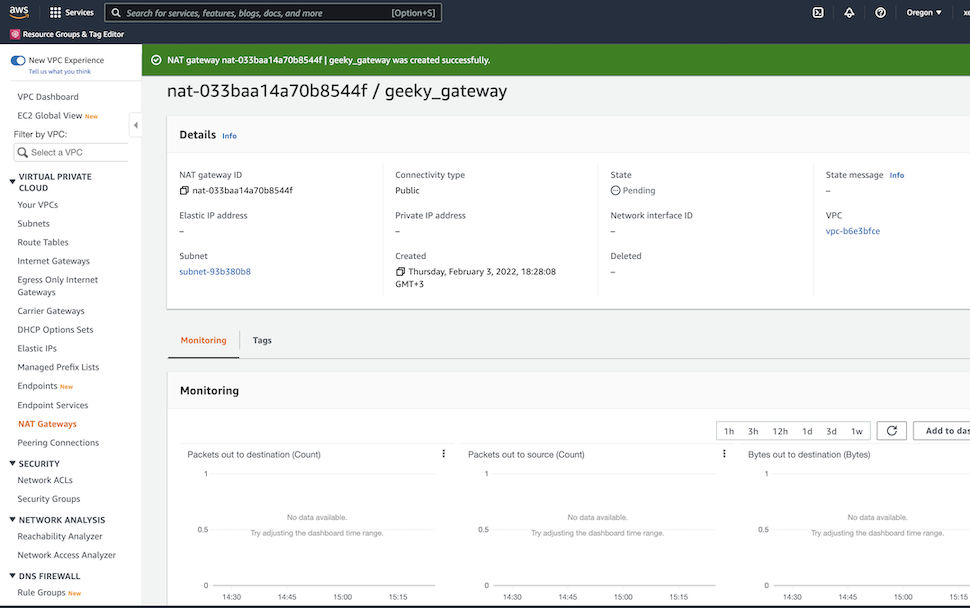The image size is (970, 608).
Task: Switch to the Monitoring tab
Action: (x=204, y=340)
